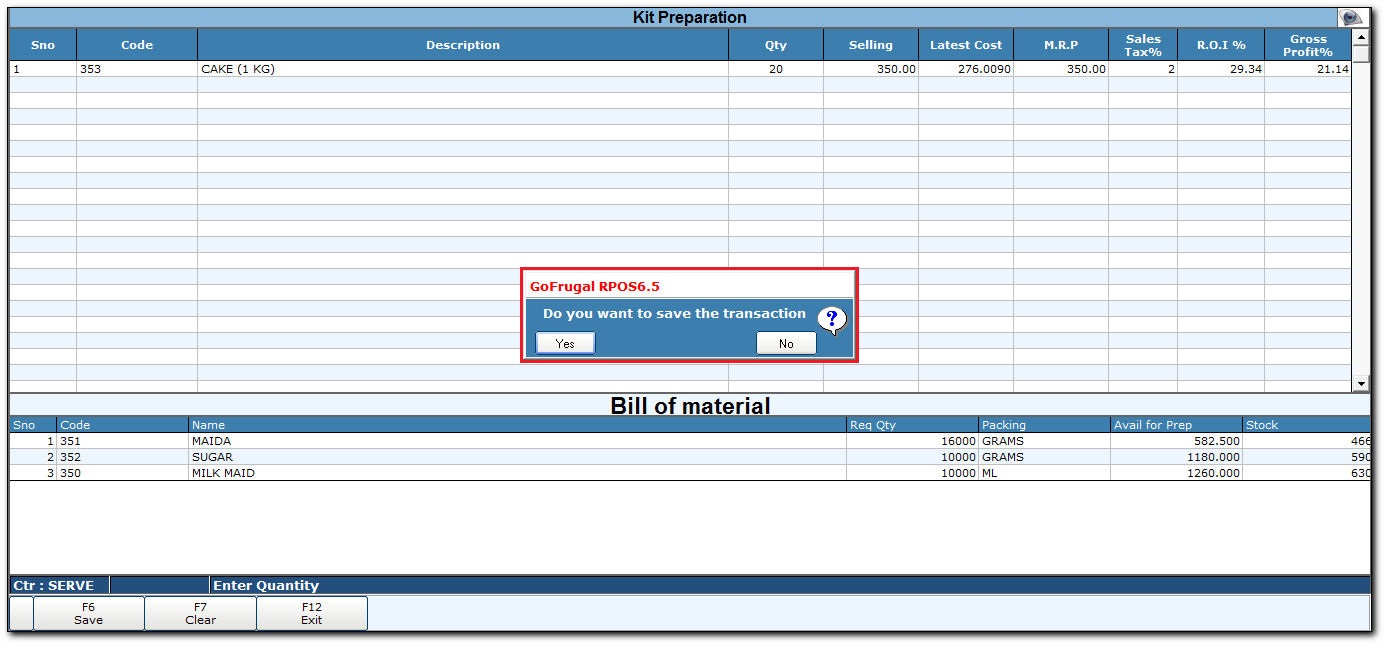
Task: Click the Gross Profit% column header
Action: [1308, 45]
